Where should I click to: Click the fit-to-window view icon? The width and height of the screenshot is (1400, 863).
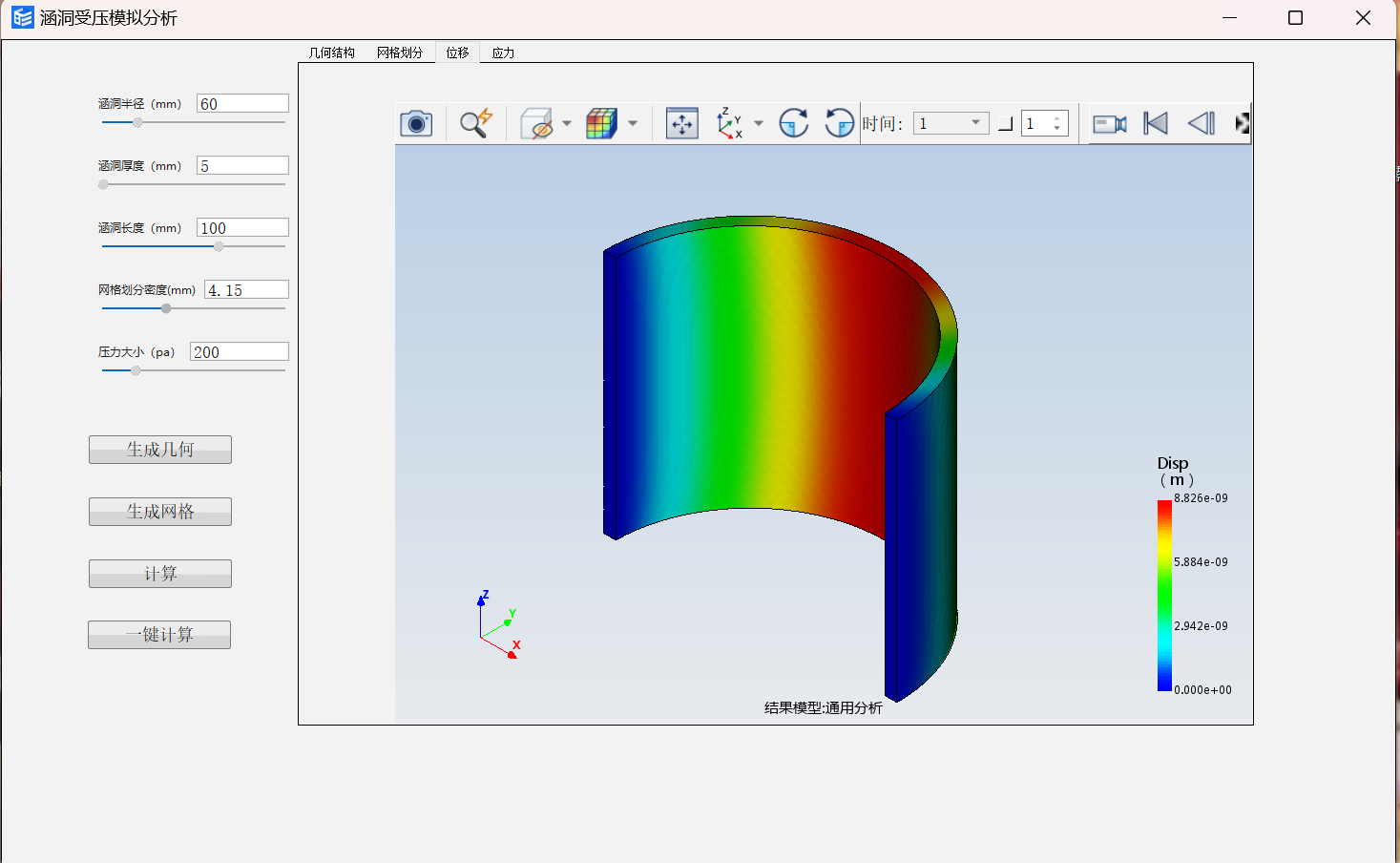pos(682,123)
